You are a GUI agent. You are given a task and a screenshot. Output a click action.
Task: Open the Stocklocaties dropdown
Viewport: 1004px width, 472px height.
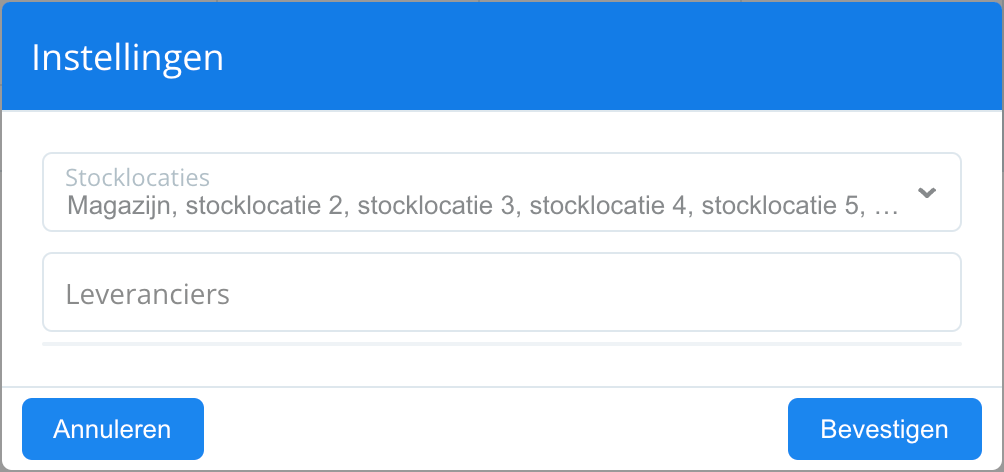502,191
